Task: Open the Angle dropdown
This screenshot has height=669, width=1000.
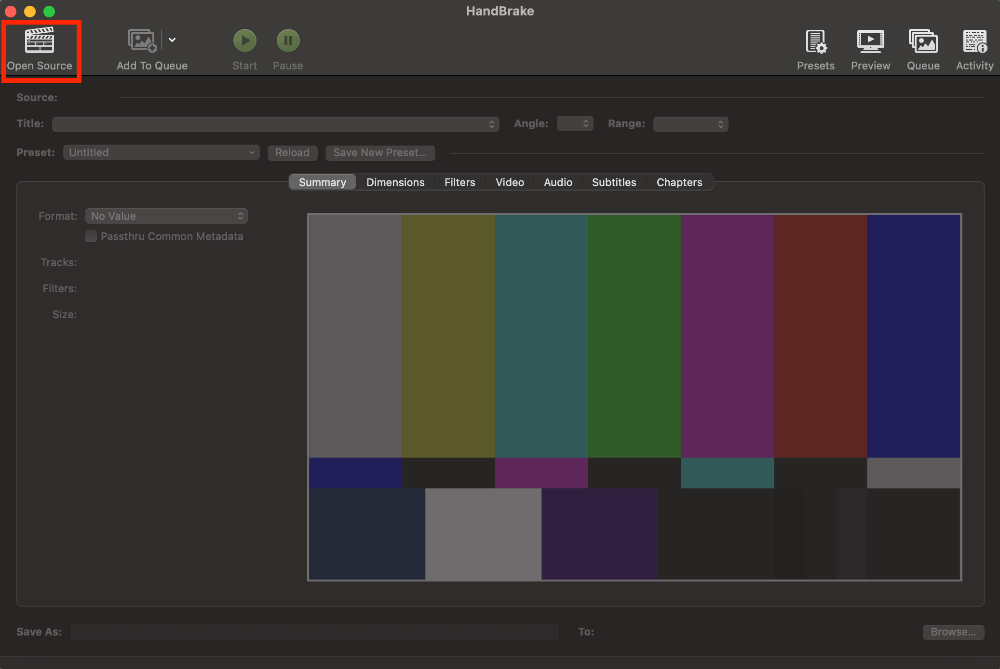Action: (x=575, y=124)
